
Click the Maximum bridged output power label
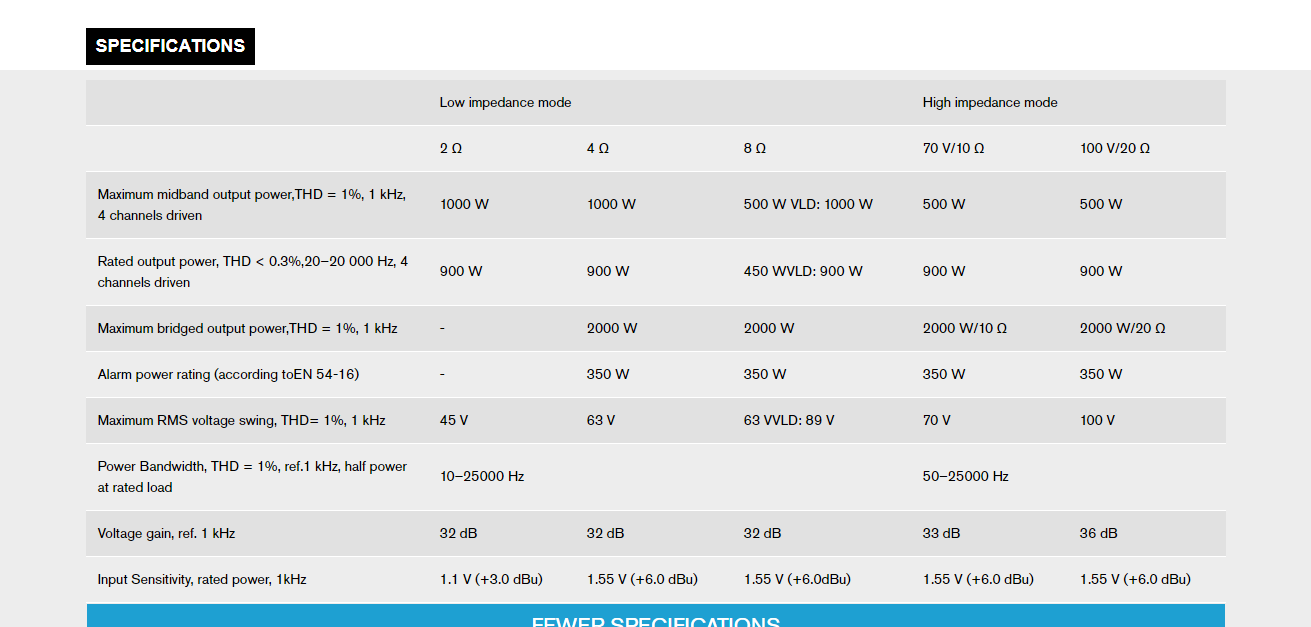coord(248,329)
